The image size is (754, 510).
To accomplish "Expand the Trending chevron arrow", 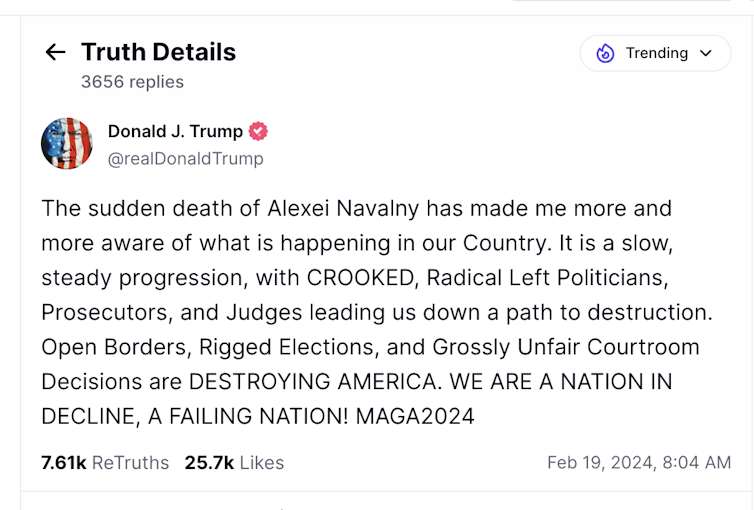I will point(706,53).
